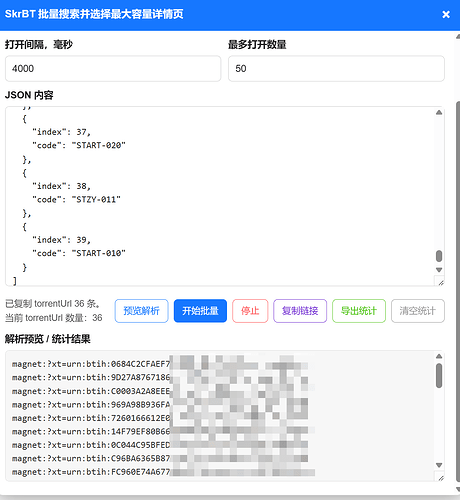Click the "STZY-011" code line in JSON
The width and height of the screenshot is (460, 500).
tap(76, 199)
